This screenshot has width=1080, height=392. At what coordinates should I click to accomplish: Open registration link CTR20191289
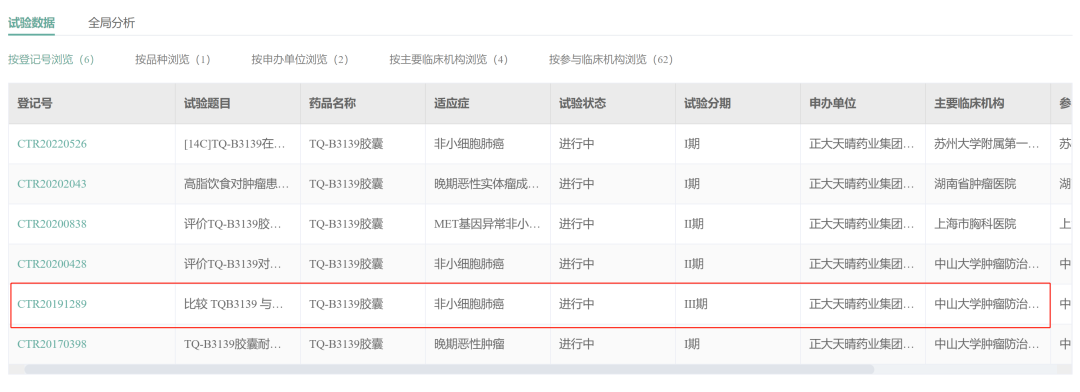52,304
